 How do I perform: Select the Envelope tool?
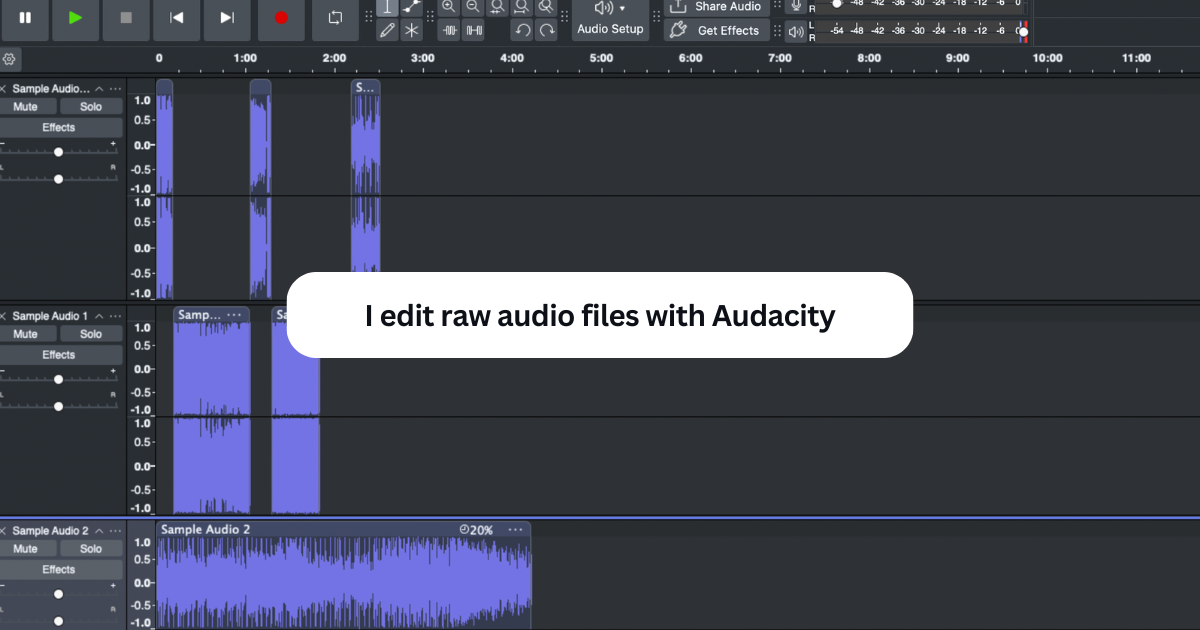[x=412, y=7]
